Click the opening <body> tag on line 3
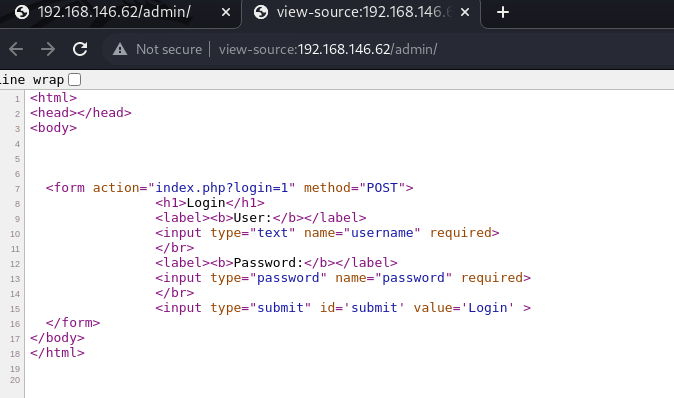The height and width of the screenshot is (398, 674). (53, 128)
